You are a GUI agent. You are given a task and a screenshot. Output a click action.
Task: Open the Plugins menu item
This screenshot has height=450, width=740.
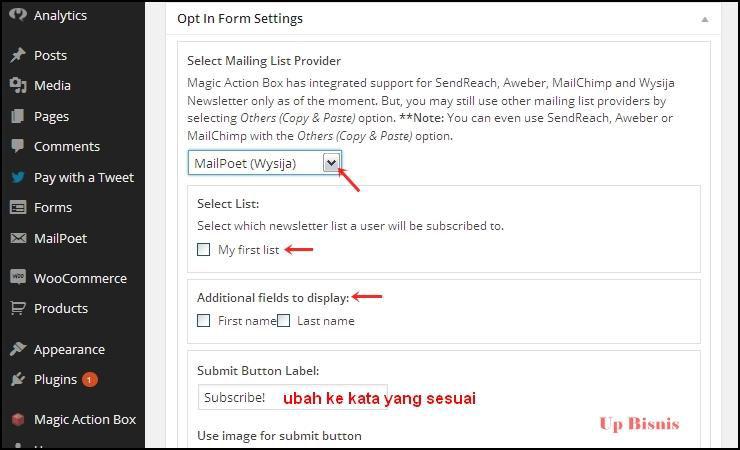pos(55,380)
